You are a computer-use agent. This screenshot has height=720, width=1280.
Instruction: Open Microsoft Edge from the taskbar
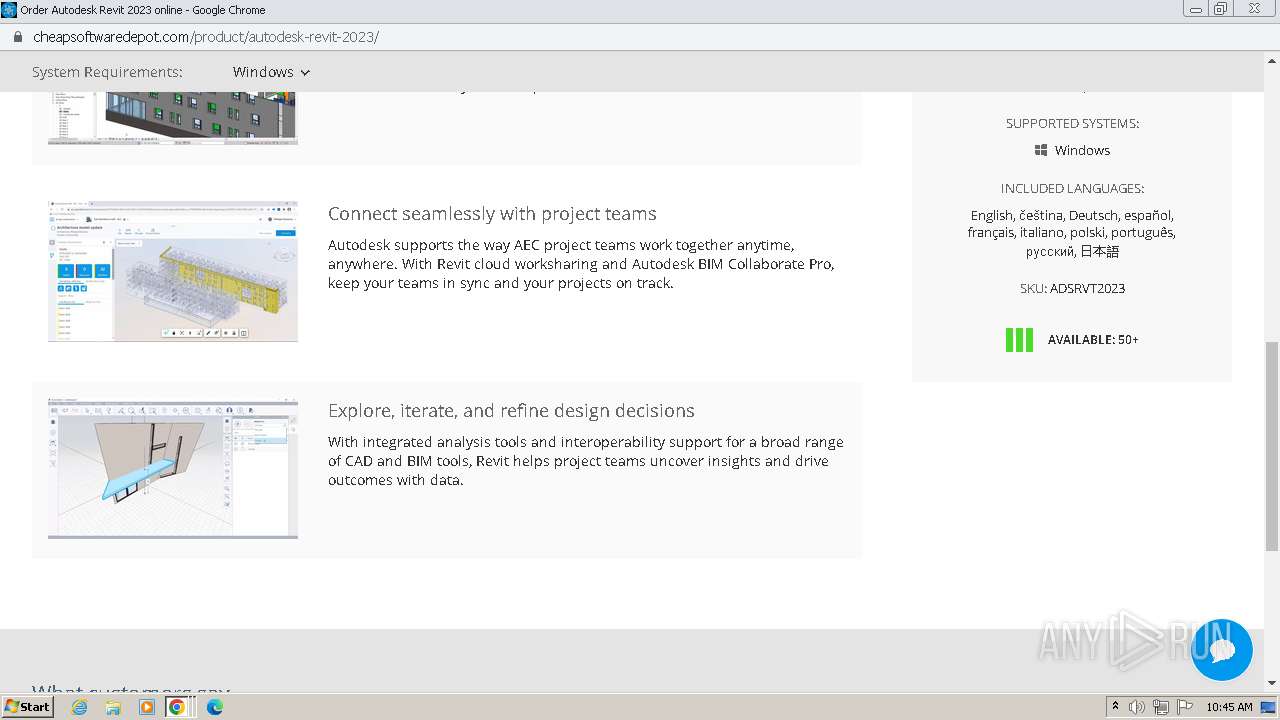tap(215, 707)
